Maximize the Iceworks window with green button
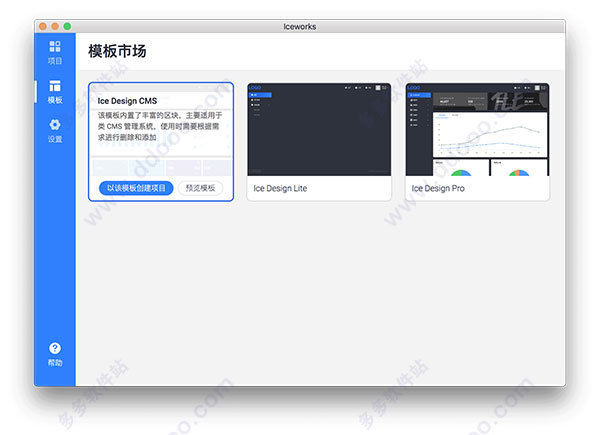This screenshot has width=600, height=435. 67,26
